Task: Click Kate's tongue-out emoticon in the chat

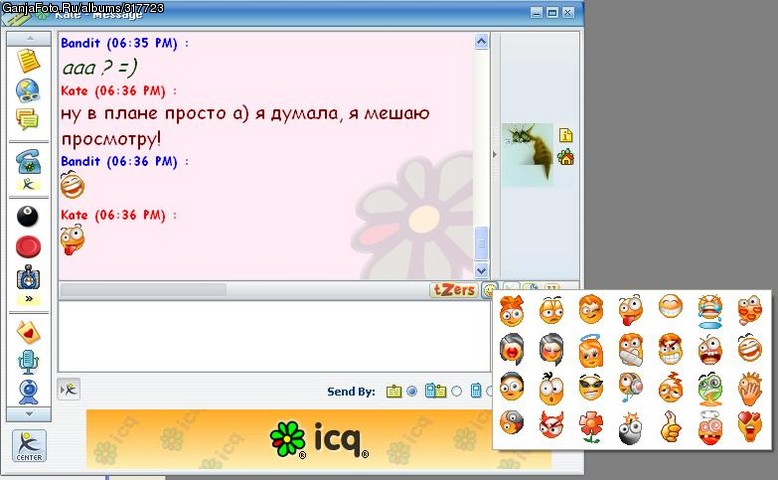Action: coord(72,239)
